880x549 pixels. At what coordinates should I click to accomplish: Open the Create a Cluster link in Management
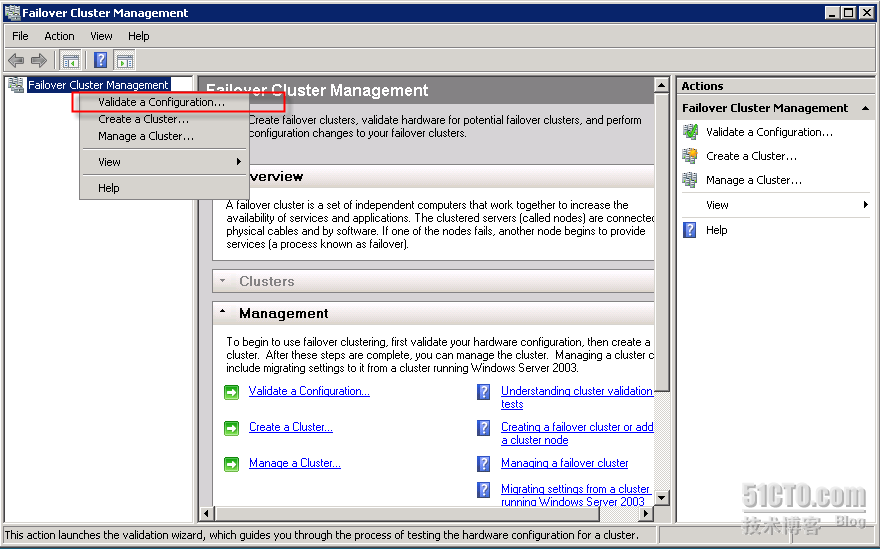click(x=291, y=427)
